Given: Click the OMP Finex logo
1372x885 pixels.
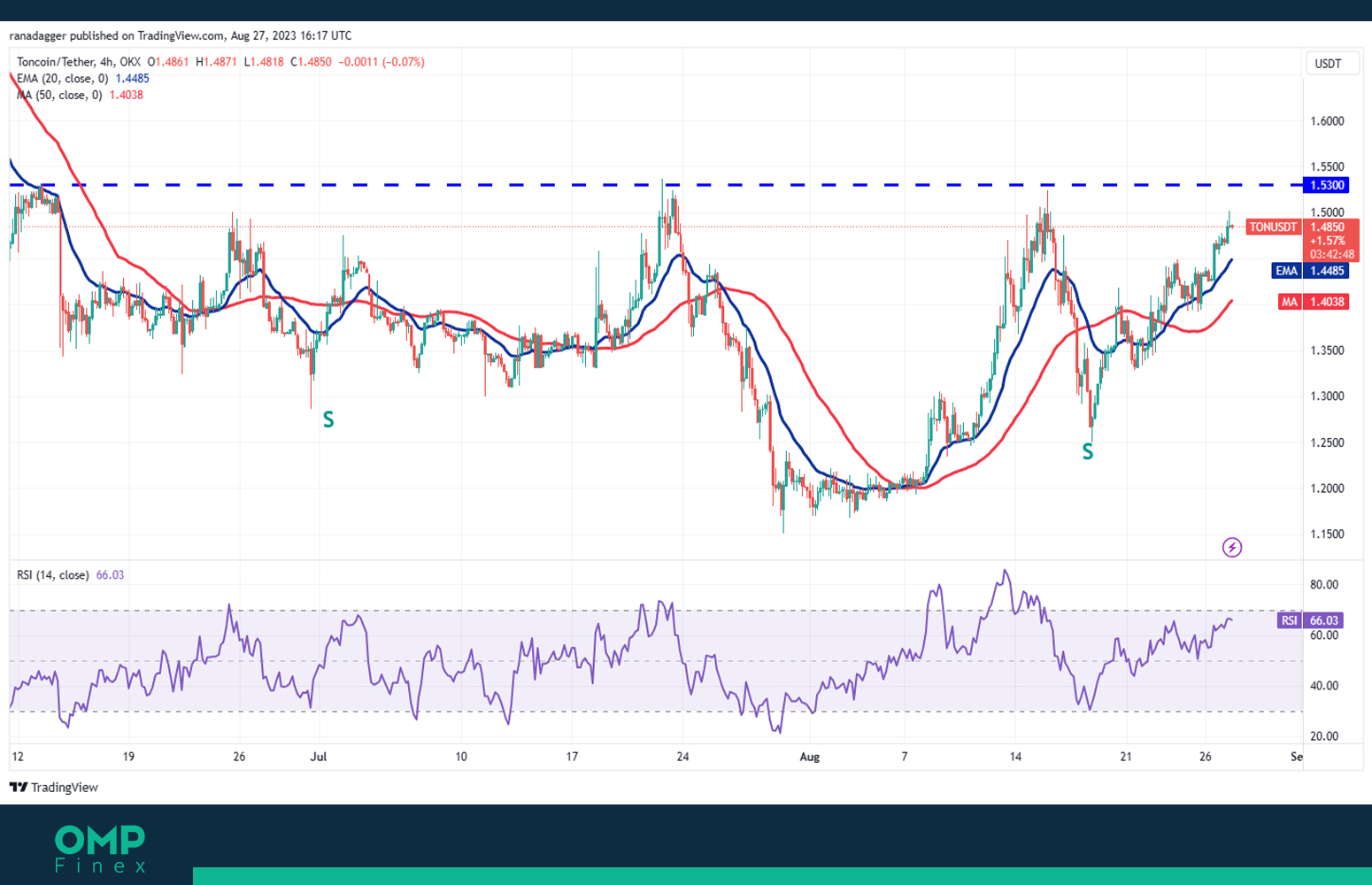Looking at the screenshot, I should (x=100, y=849).
